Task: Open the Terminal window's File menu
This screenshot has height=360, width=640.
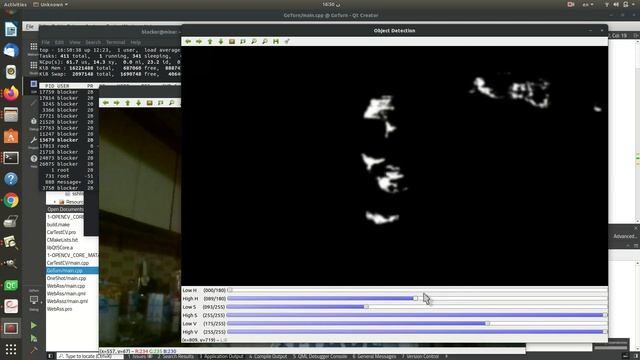Action: [x=46, y=42]
